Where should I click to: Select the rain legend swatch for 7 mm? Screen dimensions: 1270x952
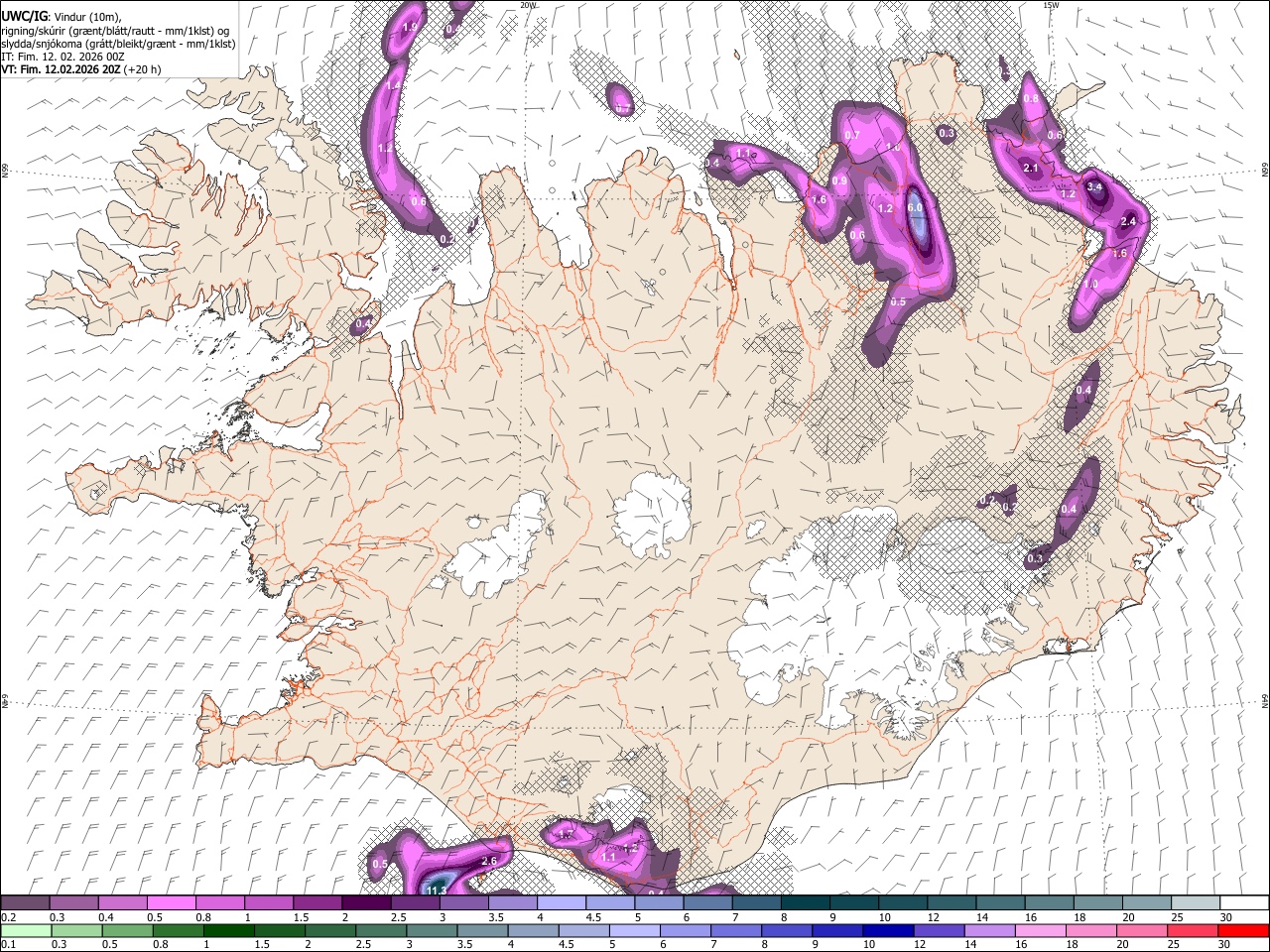tap(734, 931)
